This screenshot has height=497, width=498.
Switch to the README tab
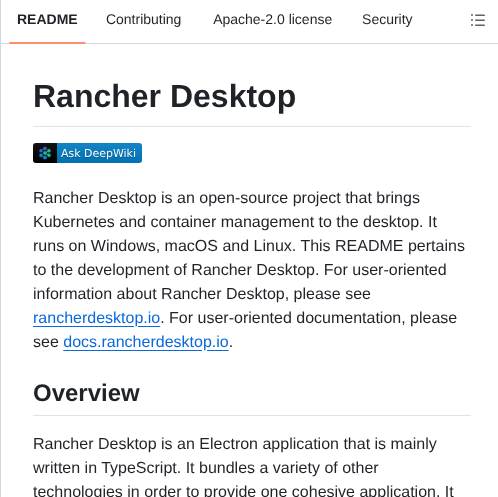click(47, 20)
